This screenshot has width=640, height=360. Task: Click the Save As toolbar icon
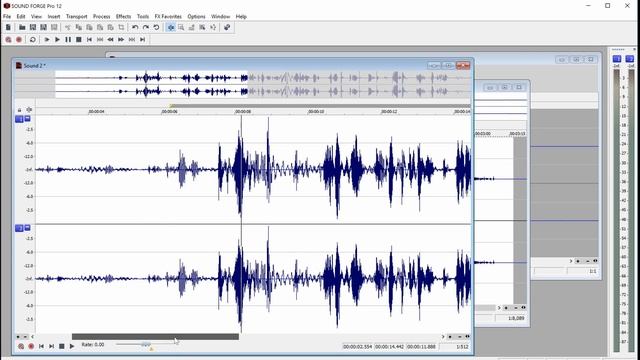[x=43, y=27]
